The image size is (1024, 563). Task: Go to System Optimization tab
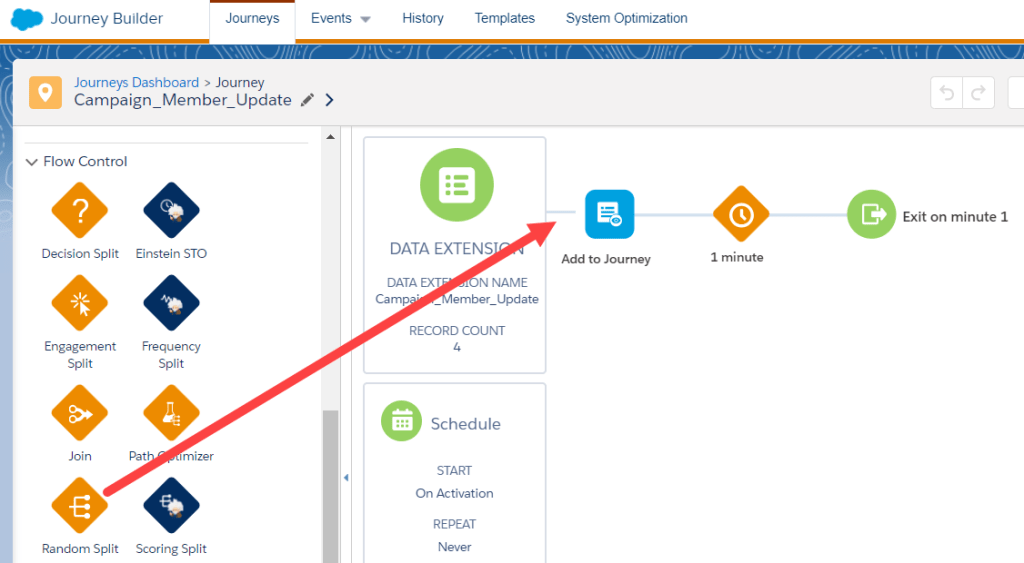tap(626, 19)
